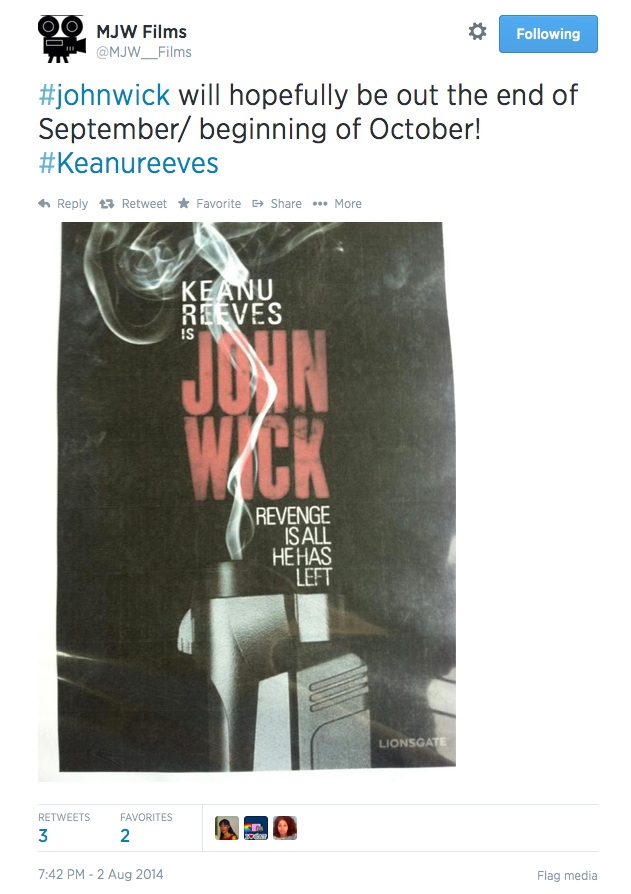
Task: Expand the More options ellipsis
Action: tap(320, 204)
